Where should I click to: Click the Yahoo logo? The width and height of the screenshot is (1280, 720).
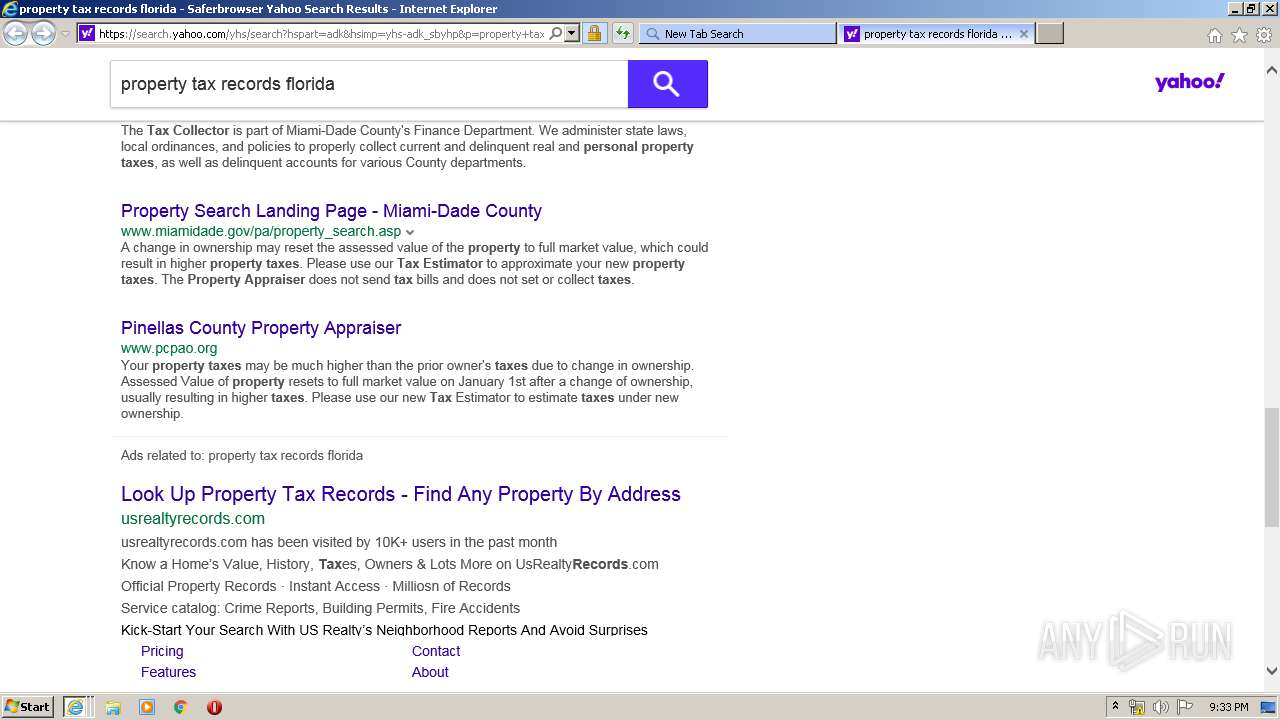[x=1189, y=82]
